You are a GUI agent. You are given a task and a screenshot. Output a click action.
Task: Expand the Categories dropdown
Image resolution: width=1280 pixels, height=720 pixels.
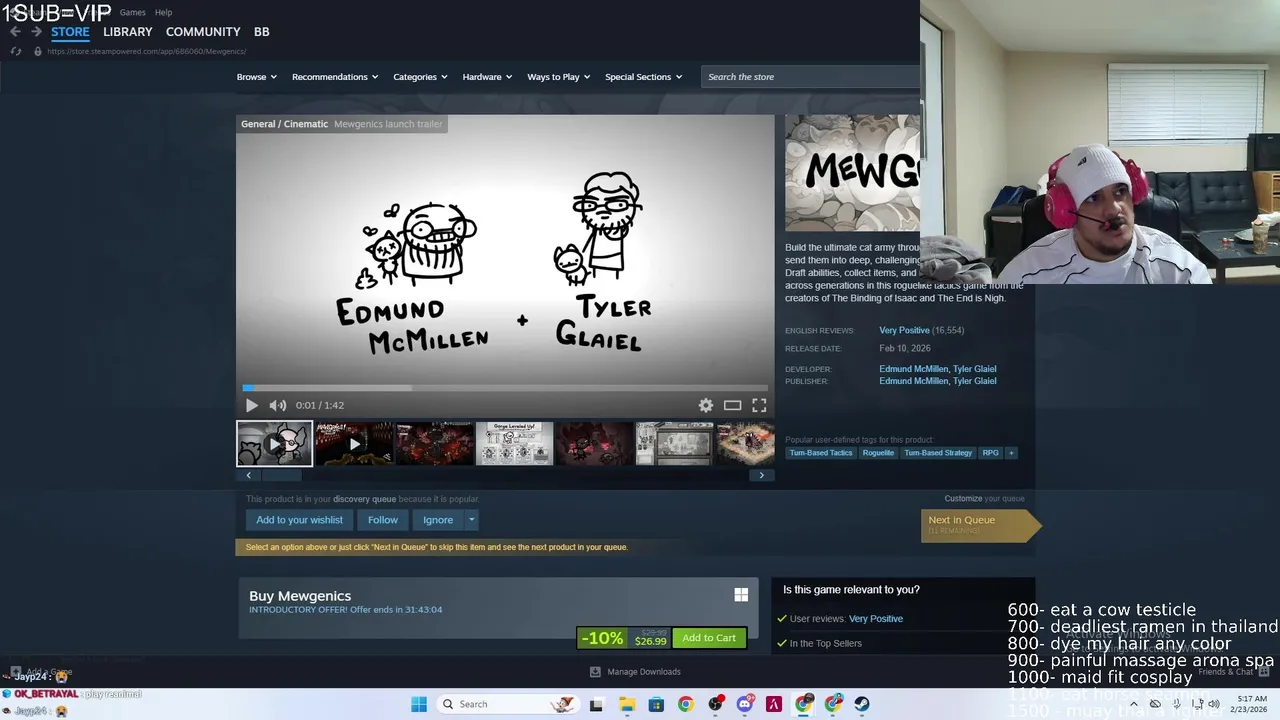pos(420,77)
